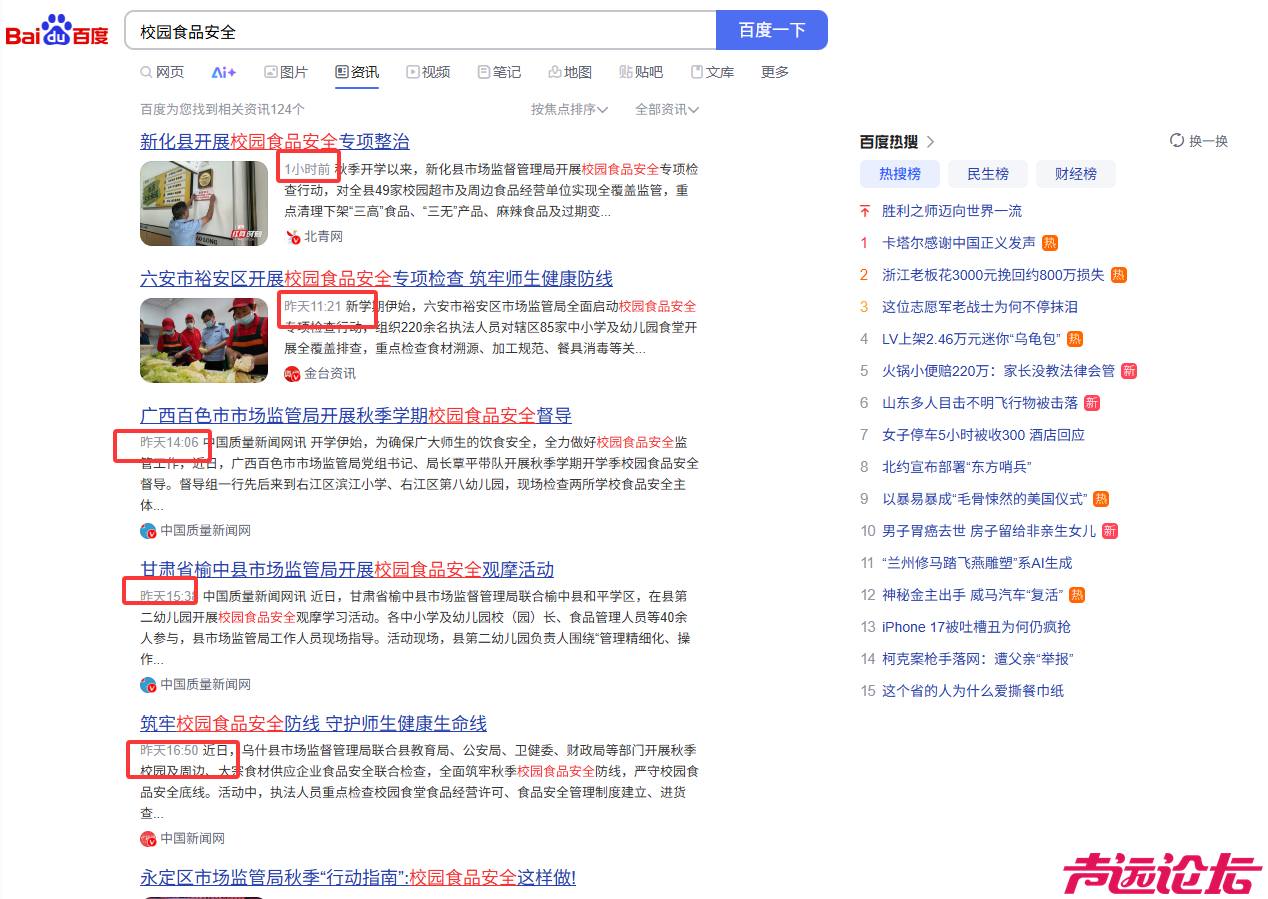This screenshot has height=899, width=1268.
Task: Open the AI+ search tab icon
Action: pyautogui.click(x=224, y=72)
